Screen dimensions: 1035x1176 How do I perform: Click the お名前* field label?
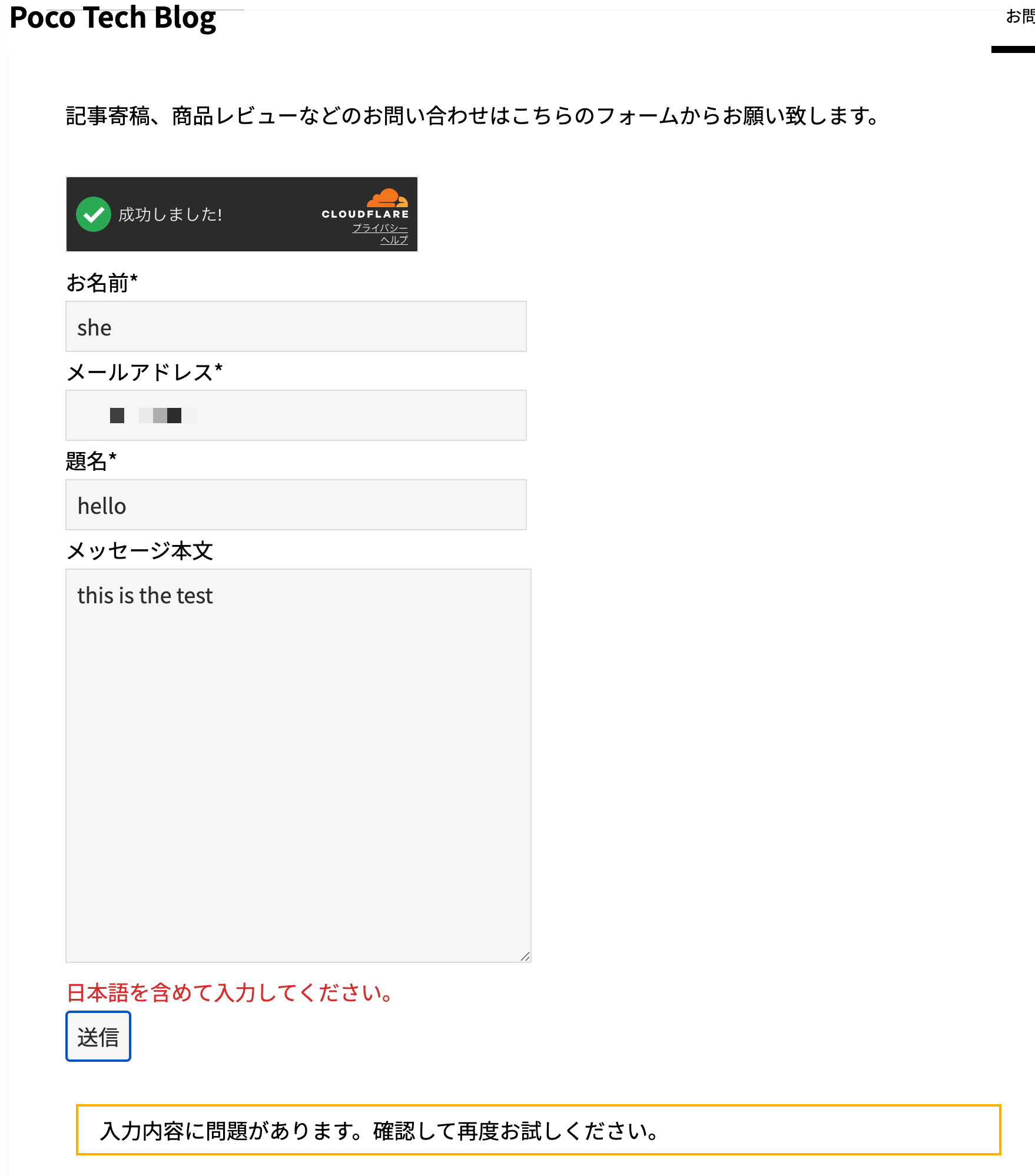tap(102, 283)
